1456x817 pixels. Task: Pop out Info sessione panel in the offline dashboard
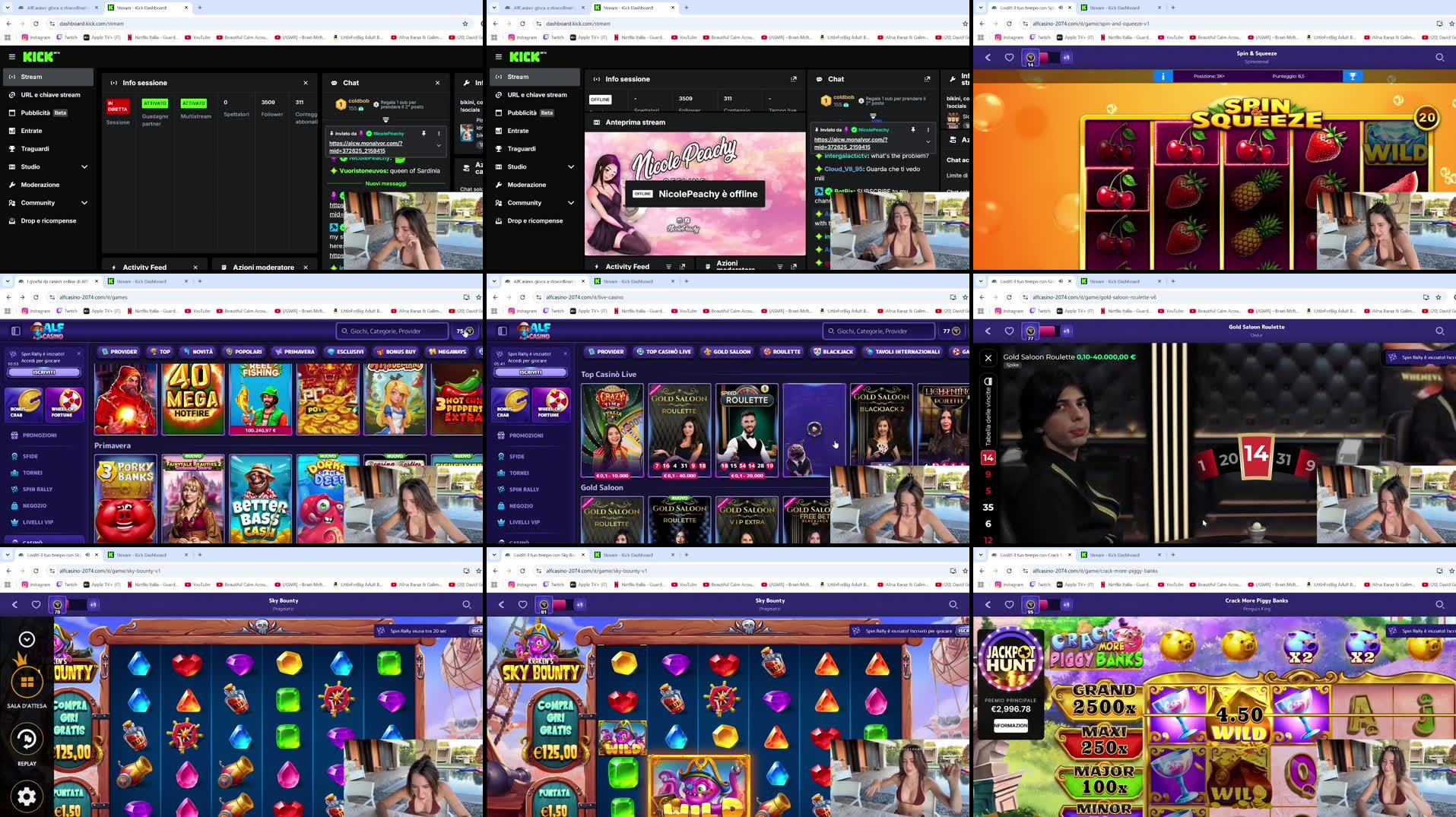(794, 79)
